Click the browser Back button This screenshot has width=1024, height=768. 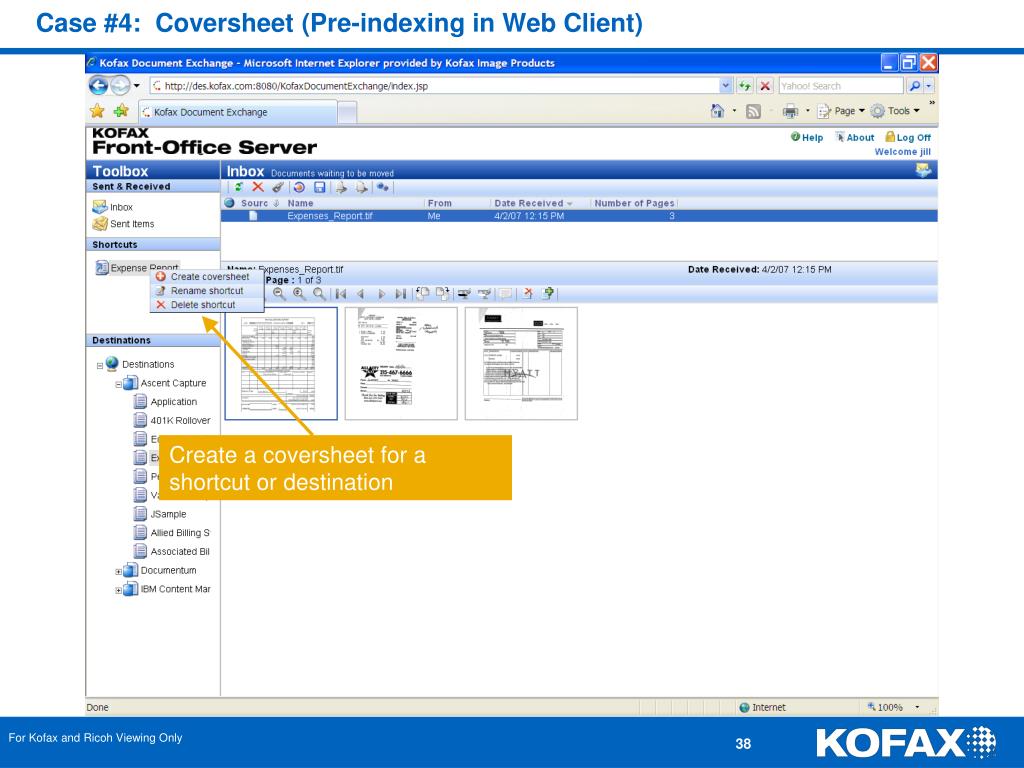tap(99, 86)
